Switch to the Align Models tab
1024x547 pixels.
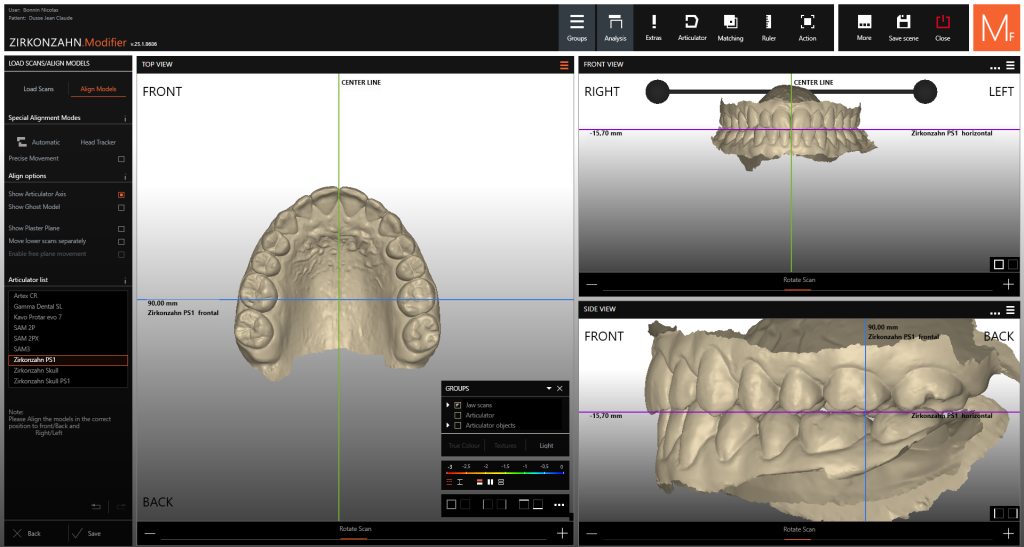[x=98, y=89]
